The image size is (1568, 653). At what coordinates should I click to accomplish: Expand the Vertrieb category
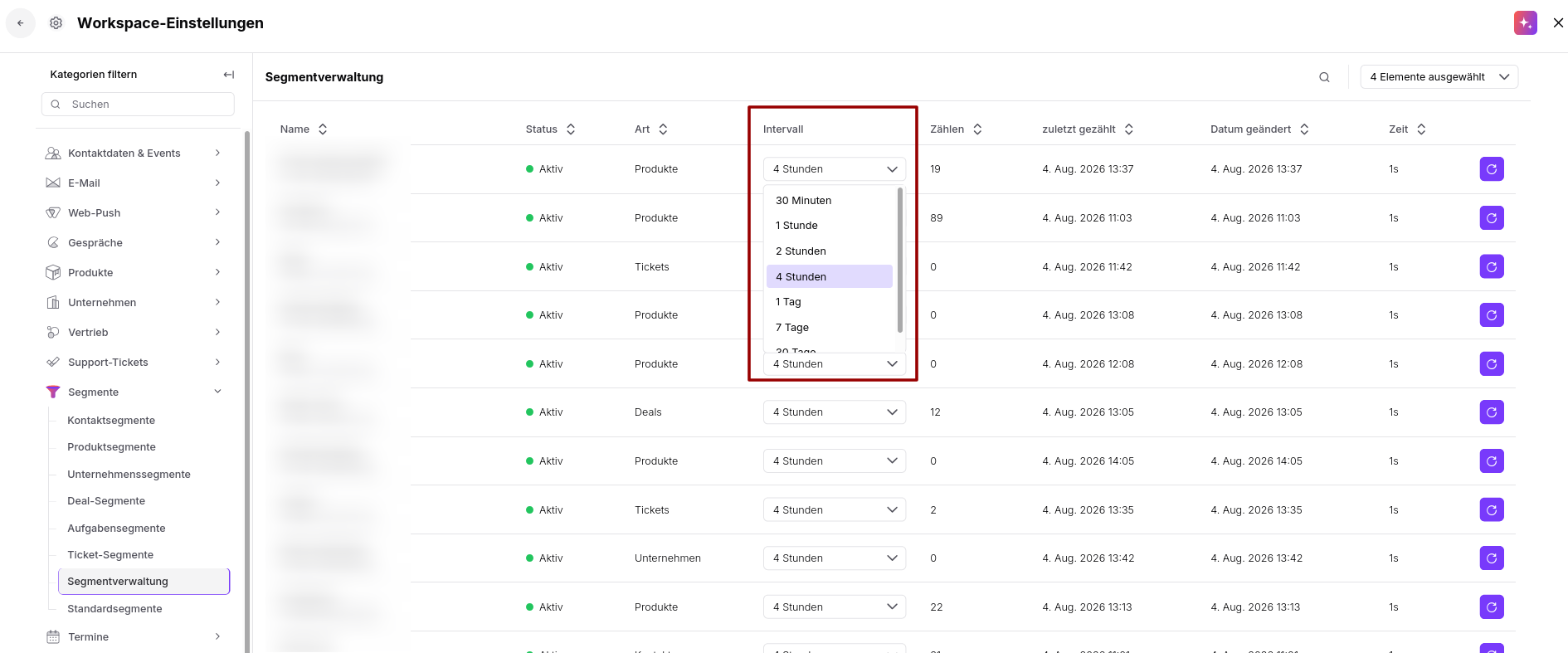(217, 332)
